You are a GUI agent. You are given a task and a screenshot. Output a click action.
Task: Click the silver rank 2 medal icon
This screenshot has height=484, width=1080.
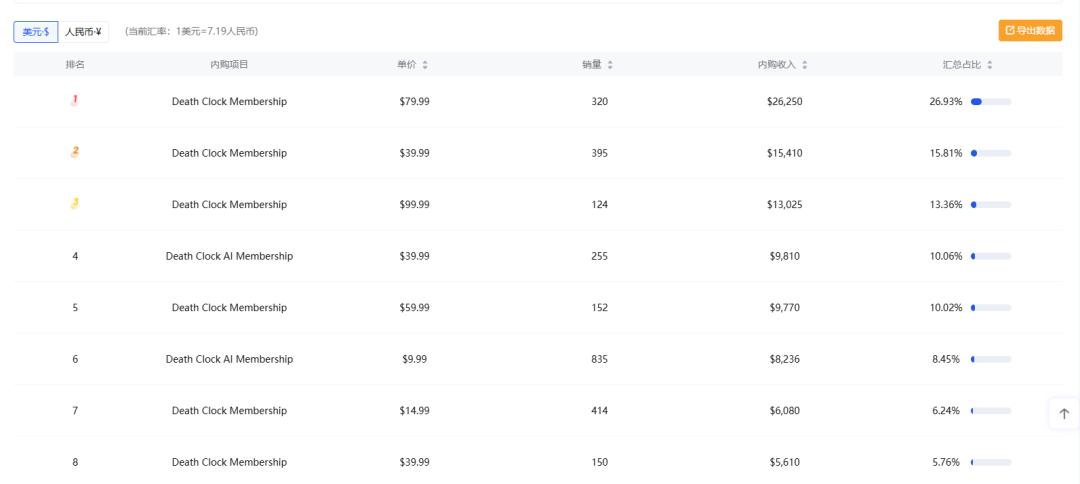(75, 152)
